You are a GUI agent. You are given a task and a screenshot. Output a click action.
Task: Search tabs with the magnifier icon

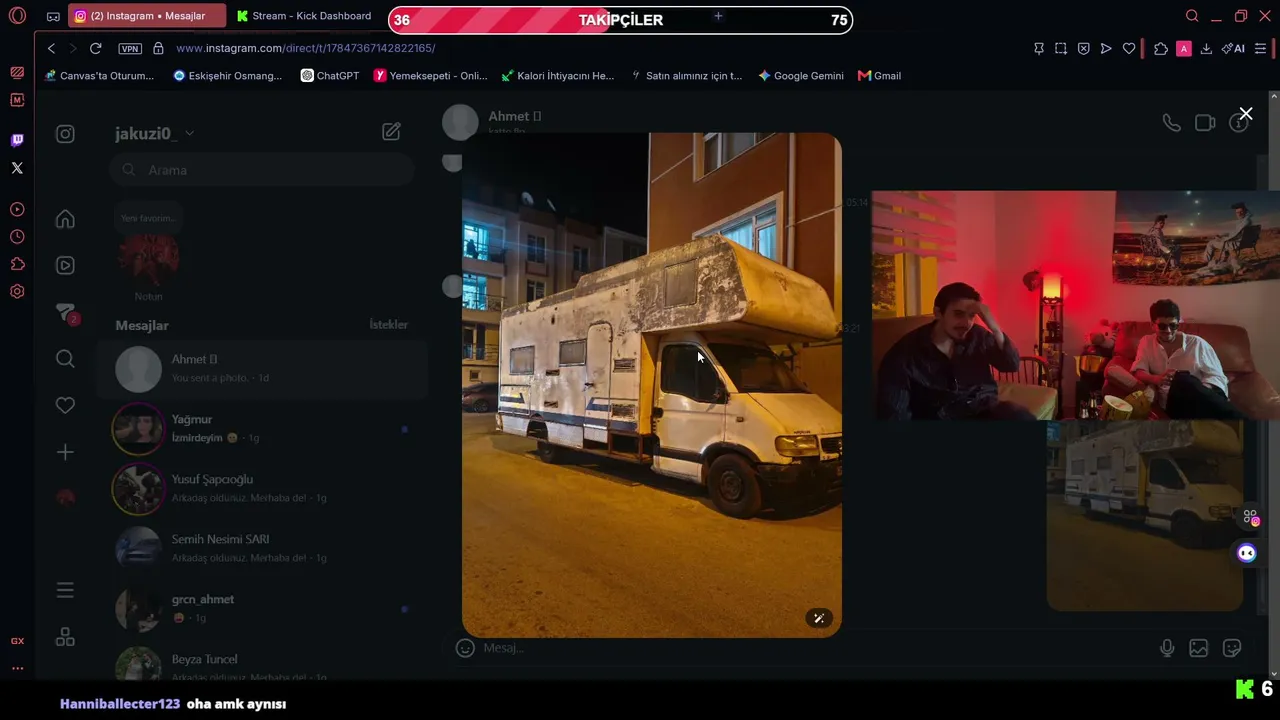tap(1192, 16)
